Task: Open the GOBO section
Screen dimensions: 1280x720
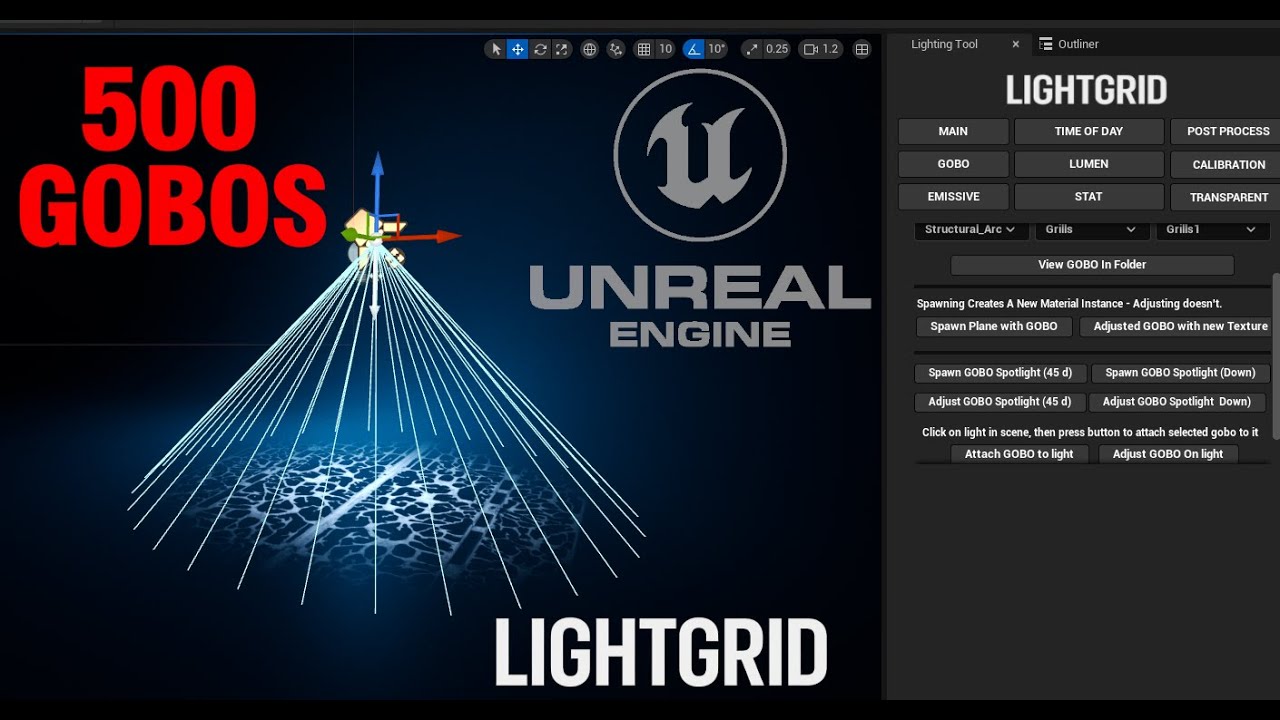Action: coord(953,164)
